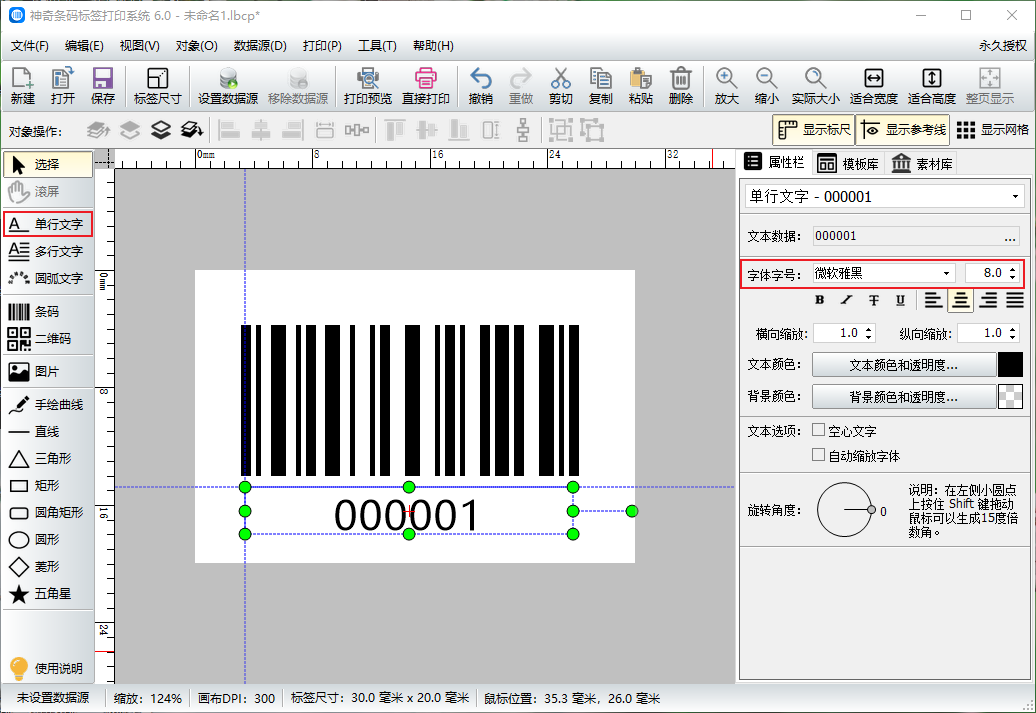Zoom out with 缩小 icon

pyautogui.click(x=766, y=86)
